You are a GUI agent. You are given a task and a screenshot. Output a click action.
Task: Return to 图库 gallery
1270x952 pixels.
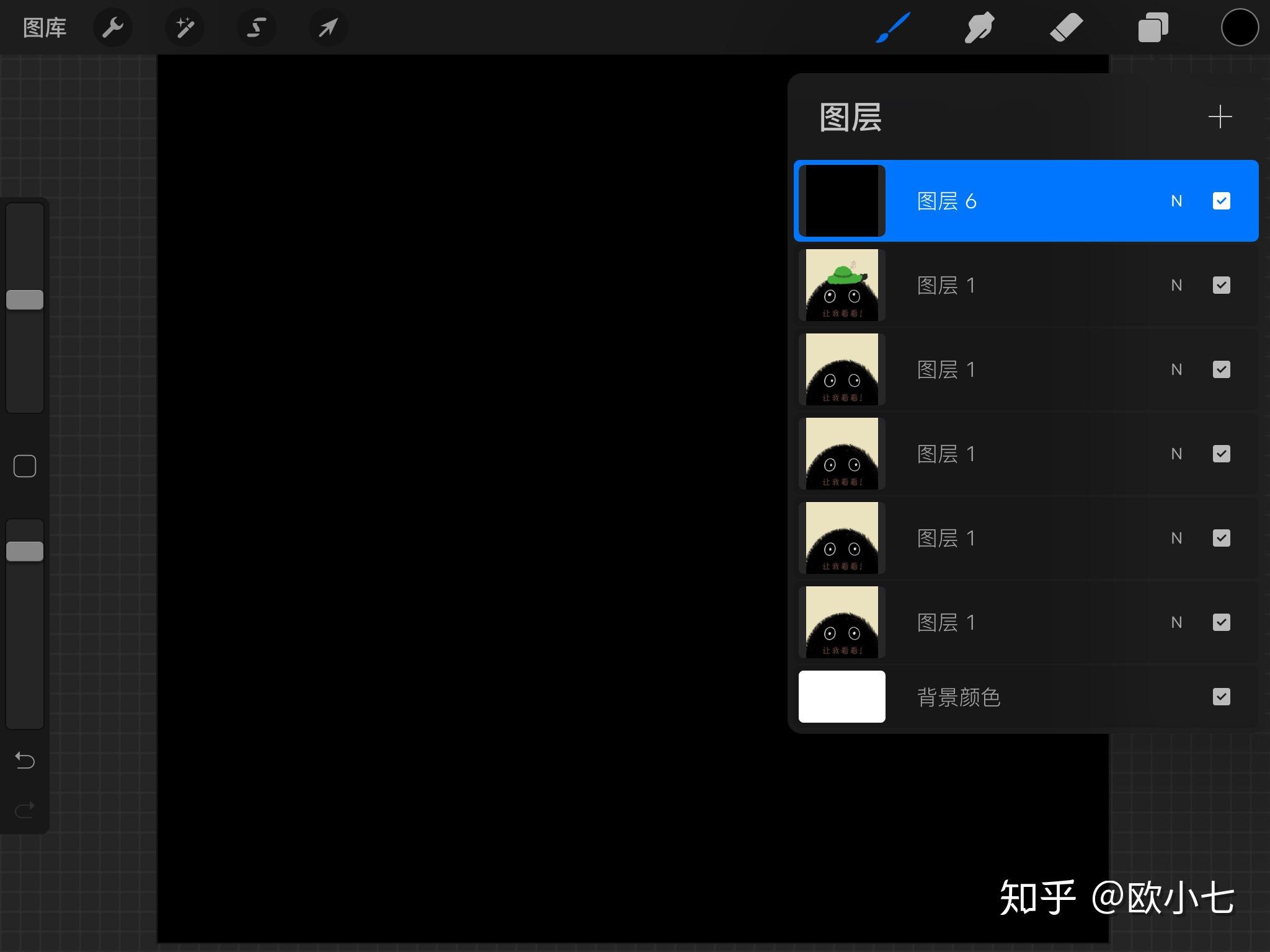43,27
